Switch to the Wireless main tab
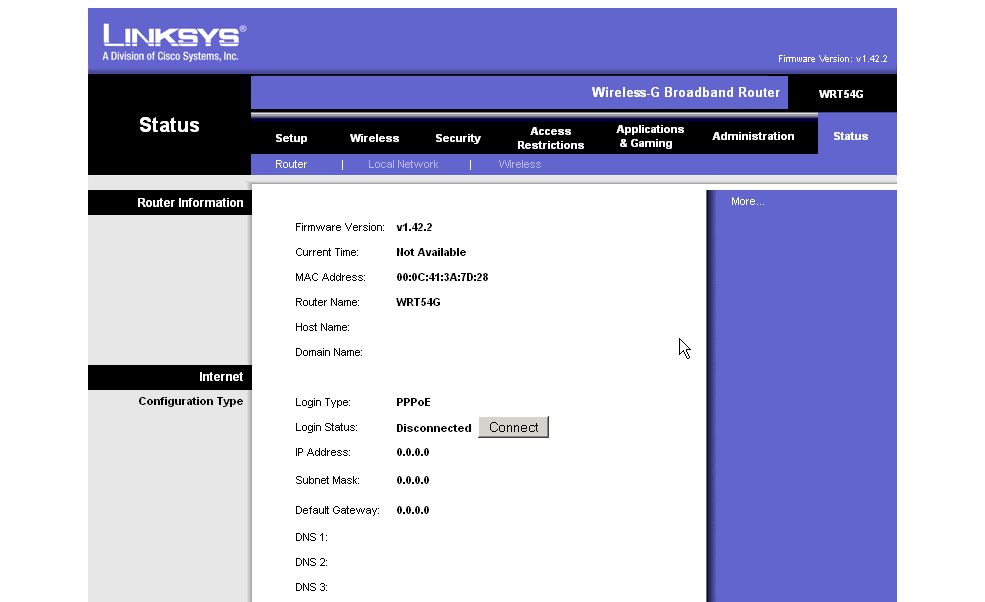This screenshot has width=985, height=602. pyautogui.click(x=374, y=138)
